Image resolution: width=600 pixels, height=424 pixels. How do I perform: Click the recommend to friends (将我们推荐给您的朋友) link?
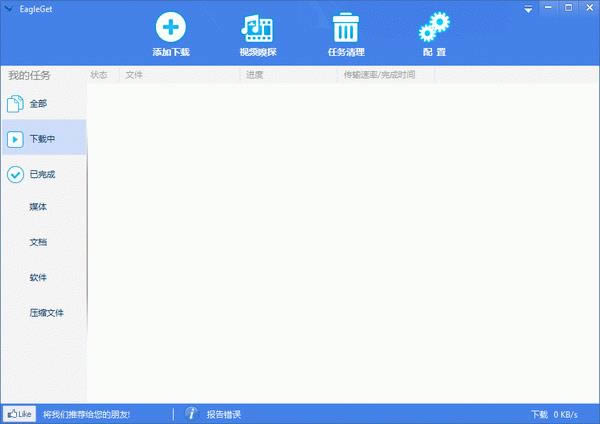pos(86,414)
